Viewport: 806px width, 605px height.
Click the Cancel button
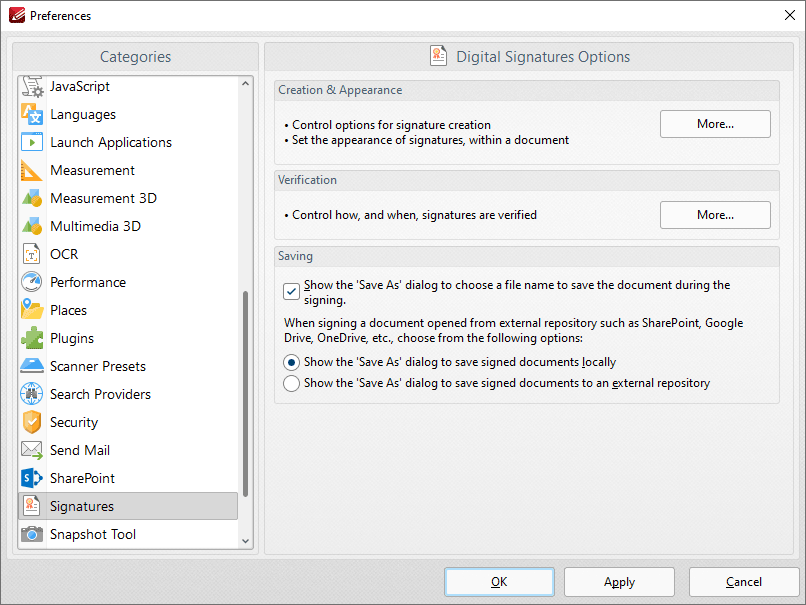pos(744,582)
